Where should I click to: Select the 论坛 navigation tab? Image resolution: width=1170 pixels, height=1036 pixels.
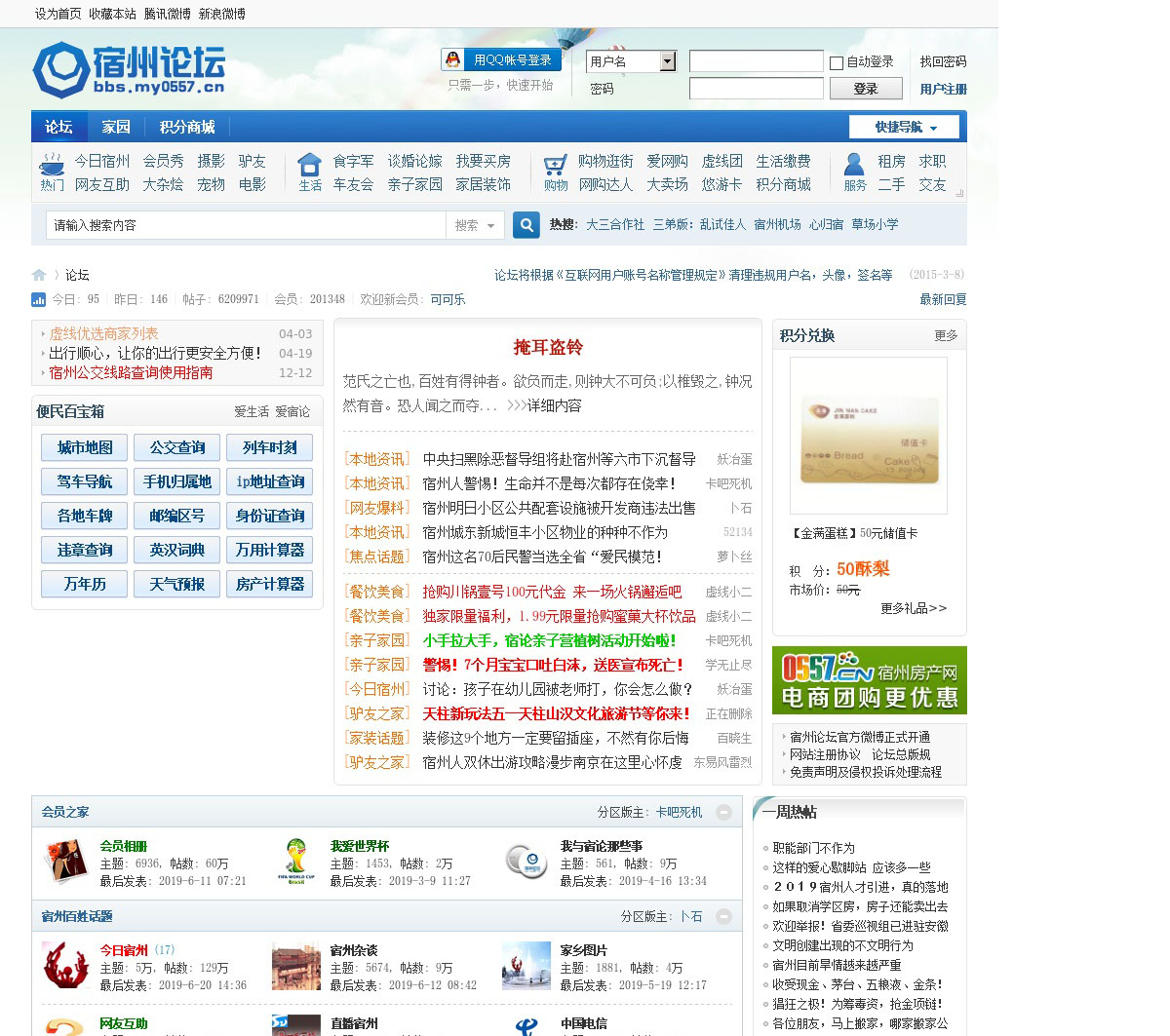point(58,127)
